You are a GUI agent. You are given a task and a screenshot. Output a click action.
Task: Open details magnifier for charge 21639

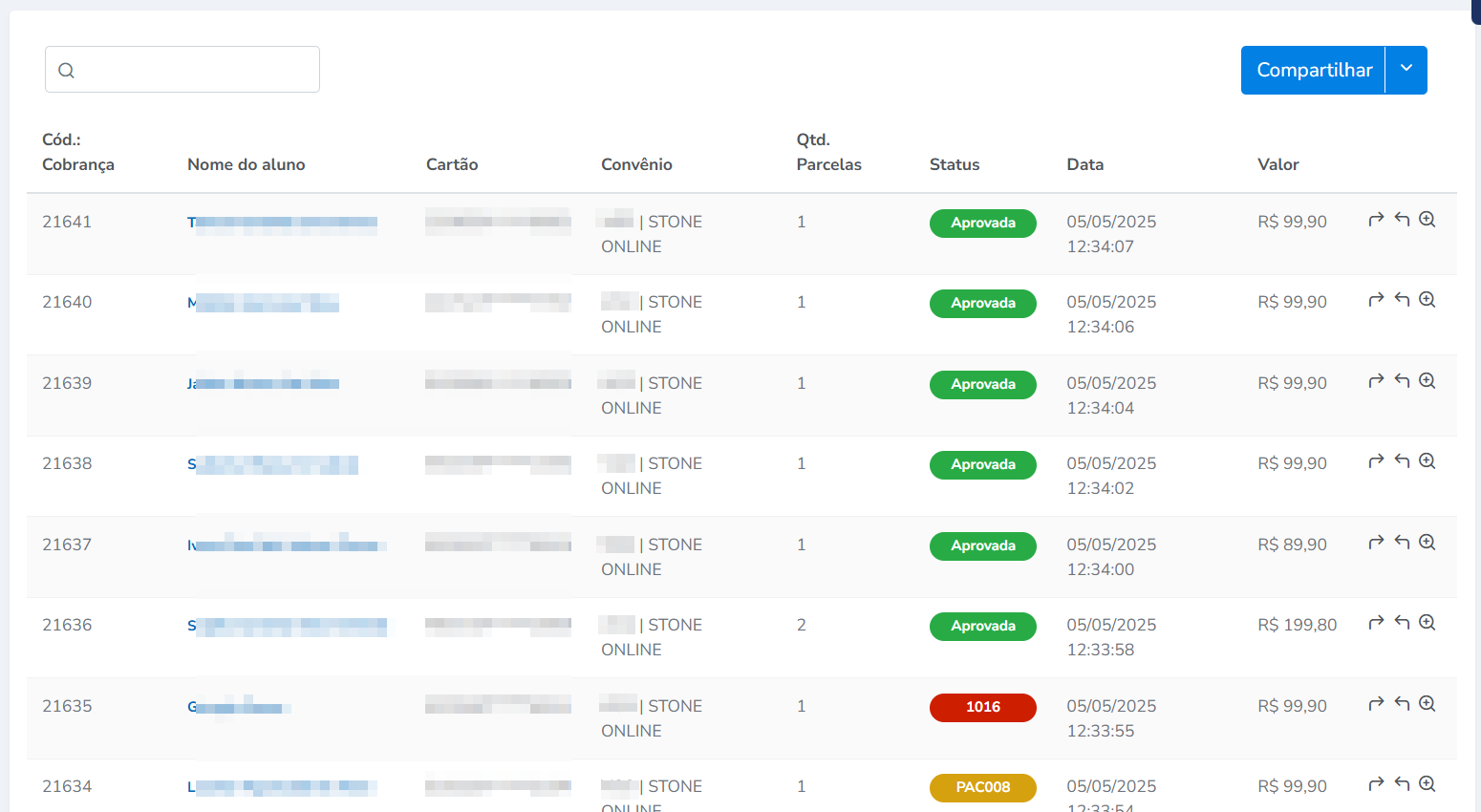(1427, 381)
